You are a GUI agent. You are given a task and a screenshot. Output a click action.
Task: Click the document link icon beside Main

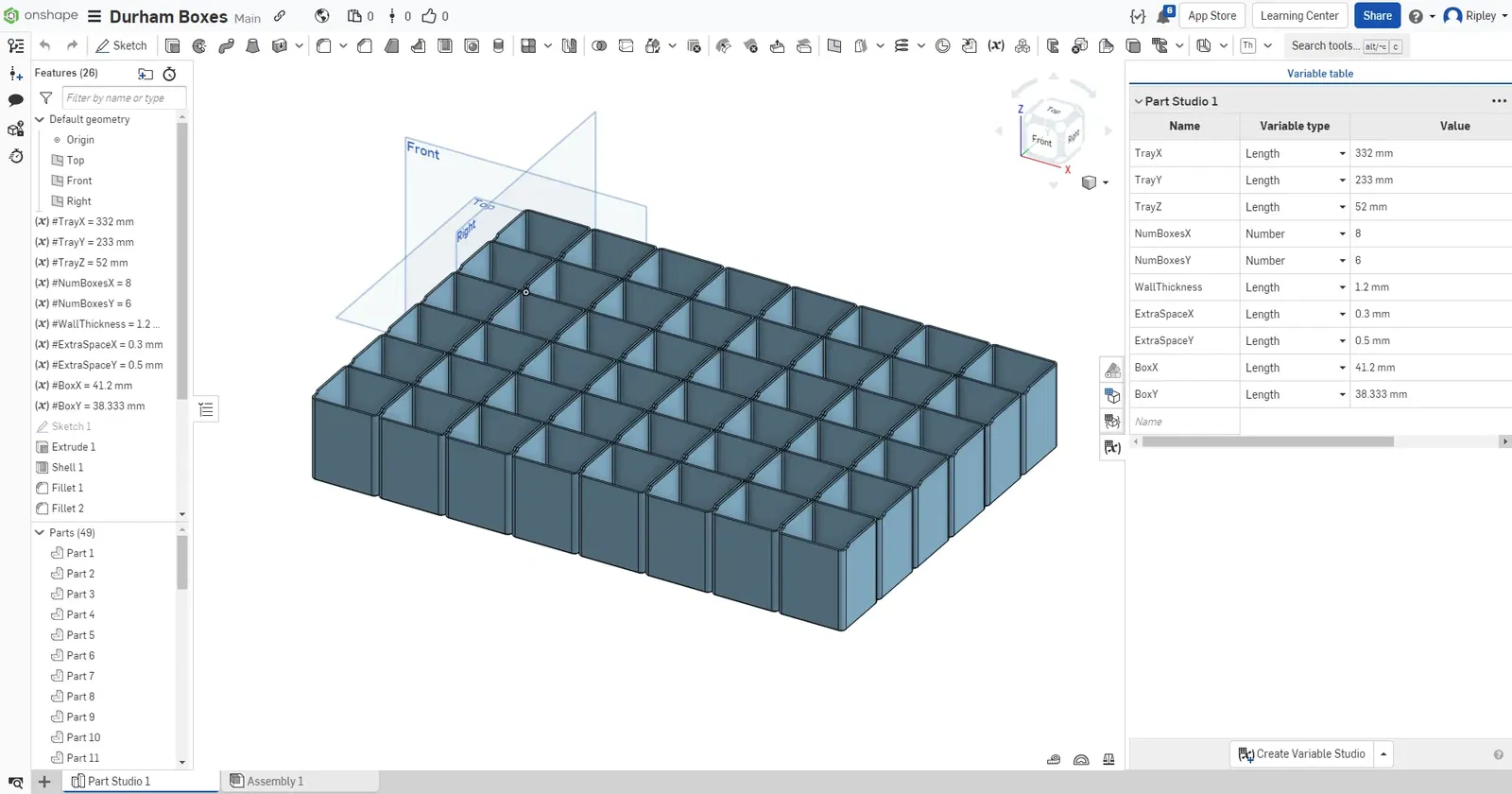(280, 16)
